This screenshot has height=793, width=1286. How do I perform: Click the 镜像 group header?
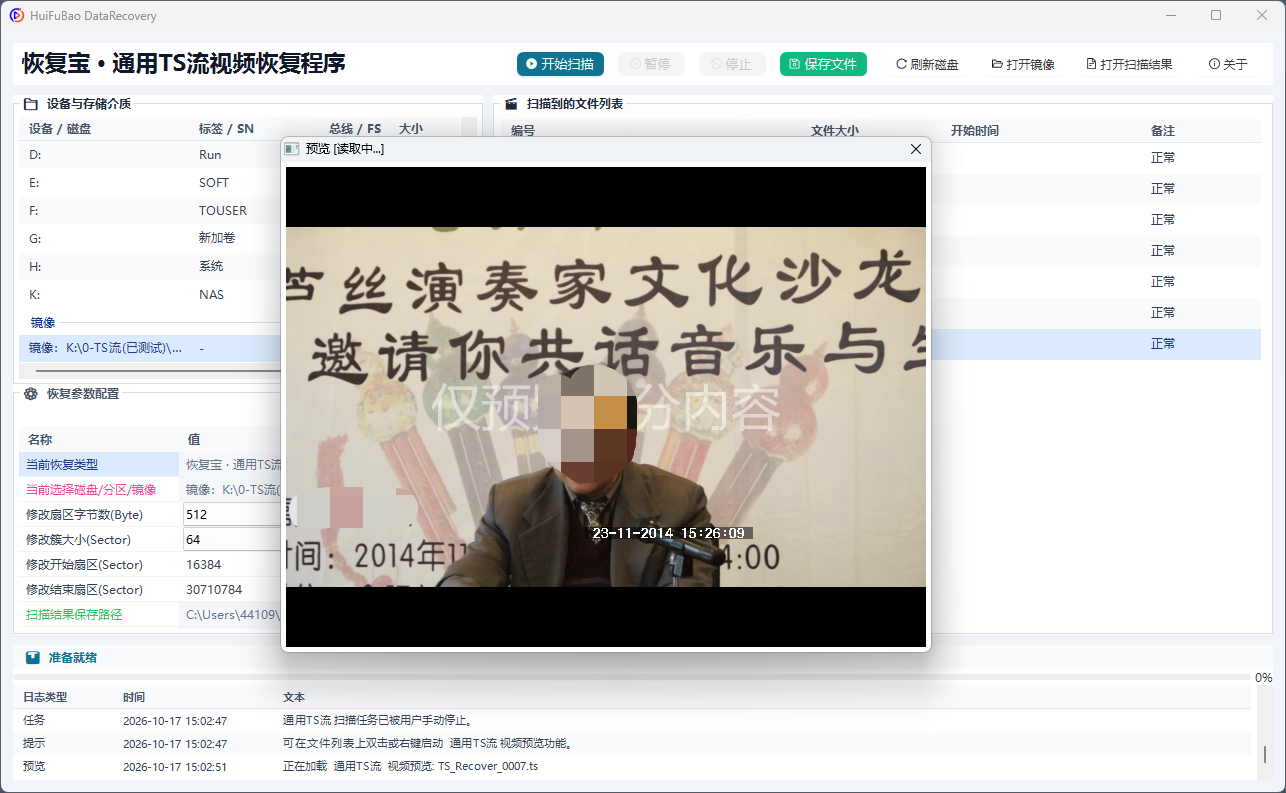[43, 323]
